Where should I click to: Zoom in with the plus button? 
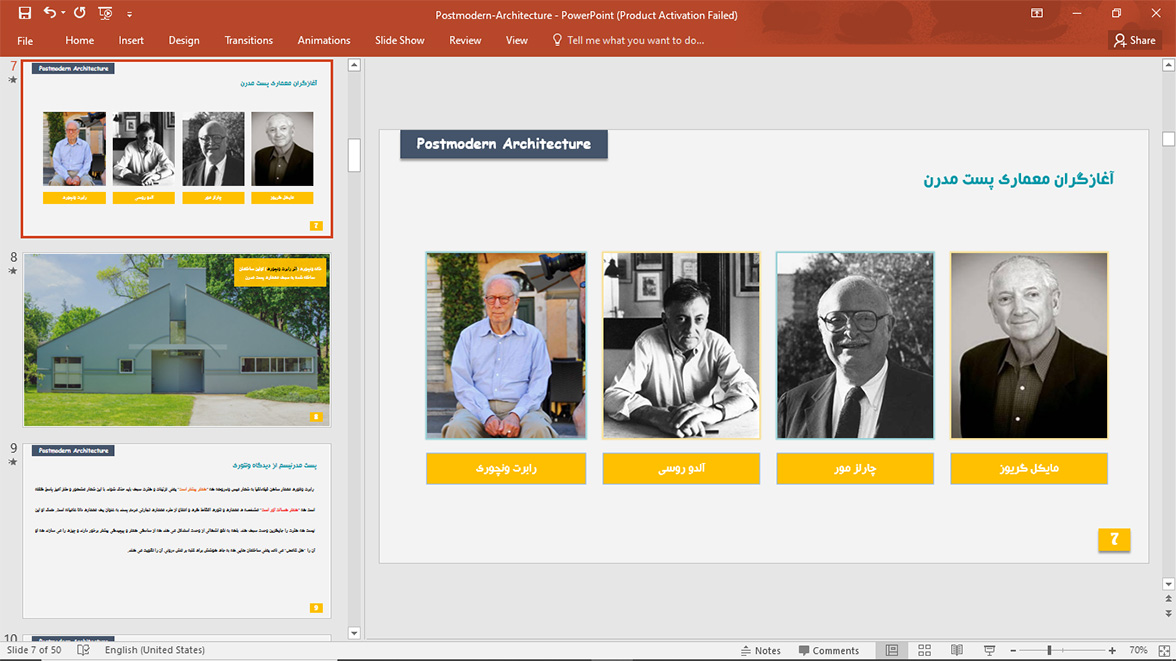[1112, 650]
